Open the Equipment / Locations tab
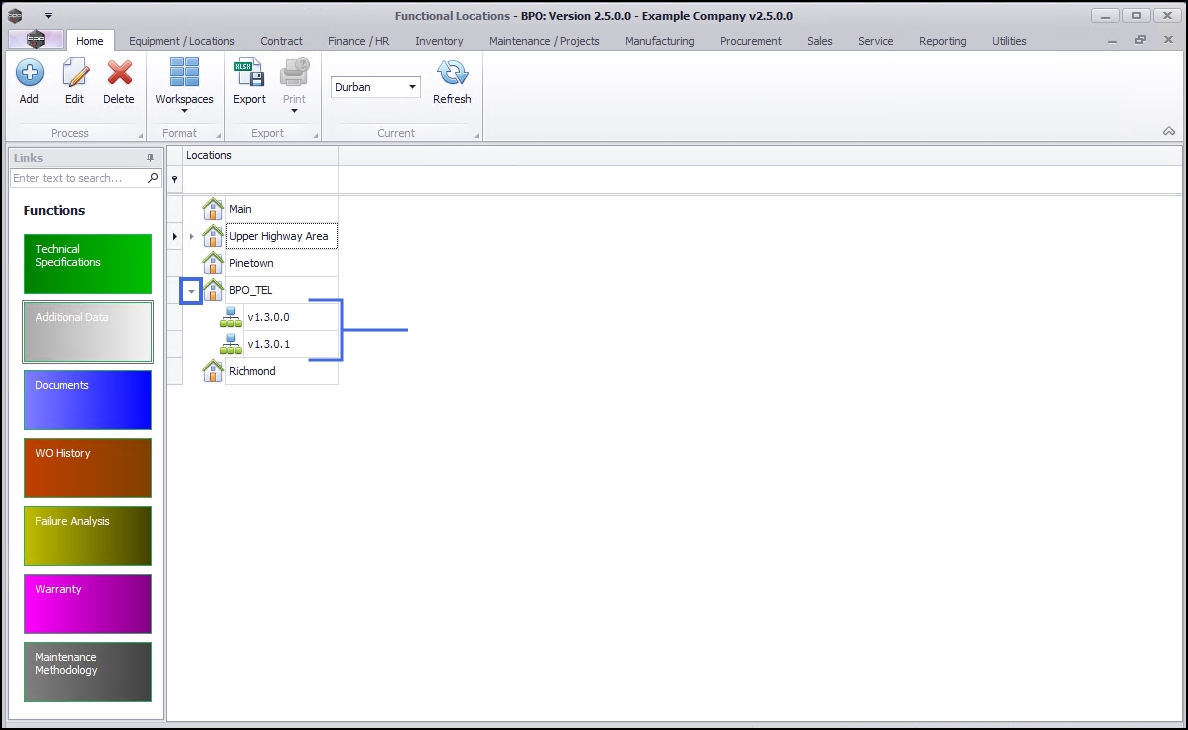Image resolution: width=1188 pixels, height=730 pixels. point(182,41)
